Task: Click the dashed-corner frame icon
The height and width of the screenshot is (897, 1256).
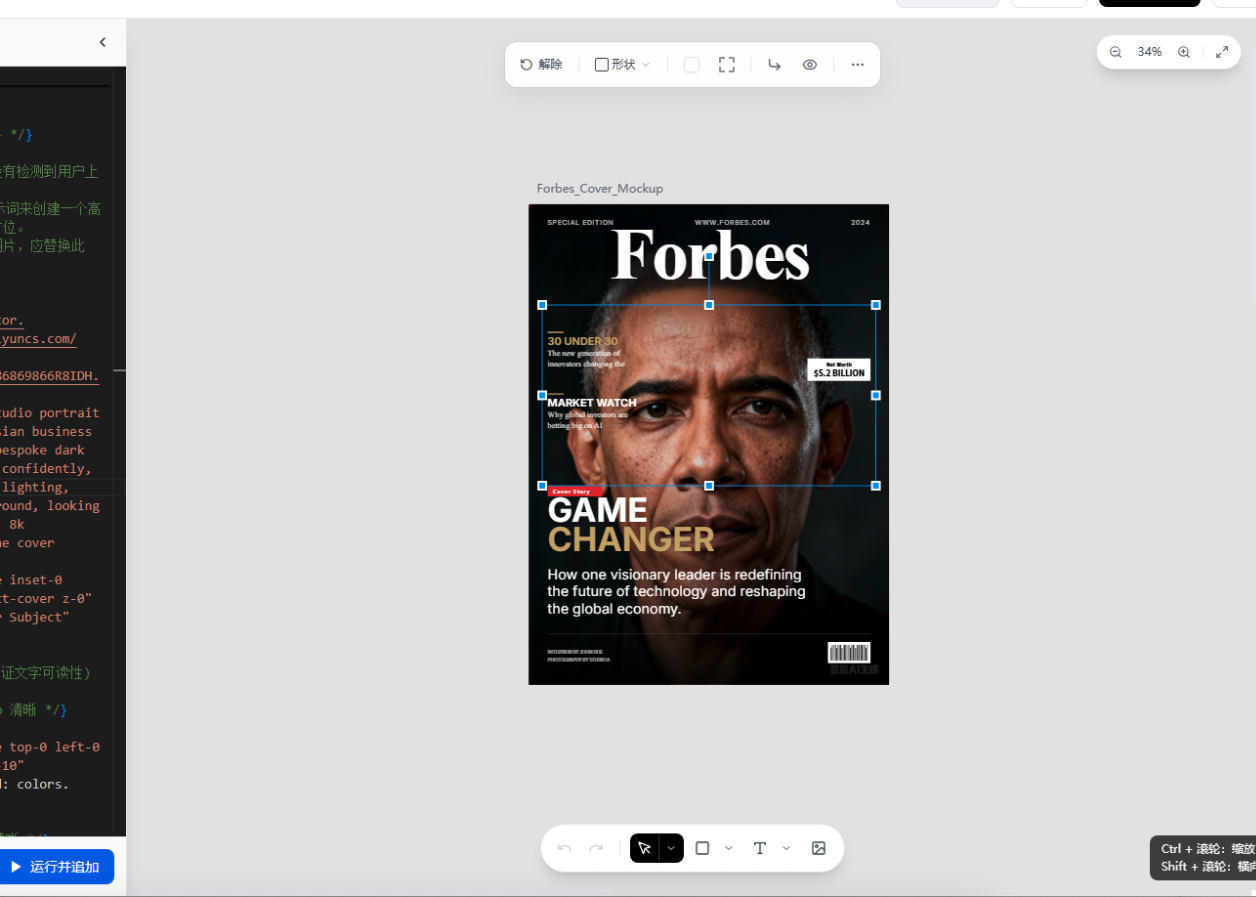Action: coord(727,64)
